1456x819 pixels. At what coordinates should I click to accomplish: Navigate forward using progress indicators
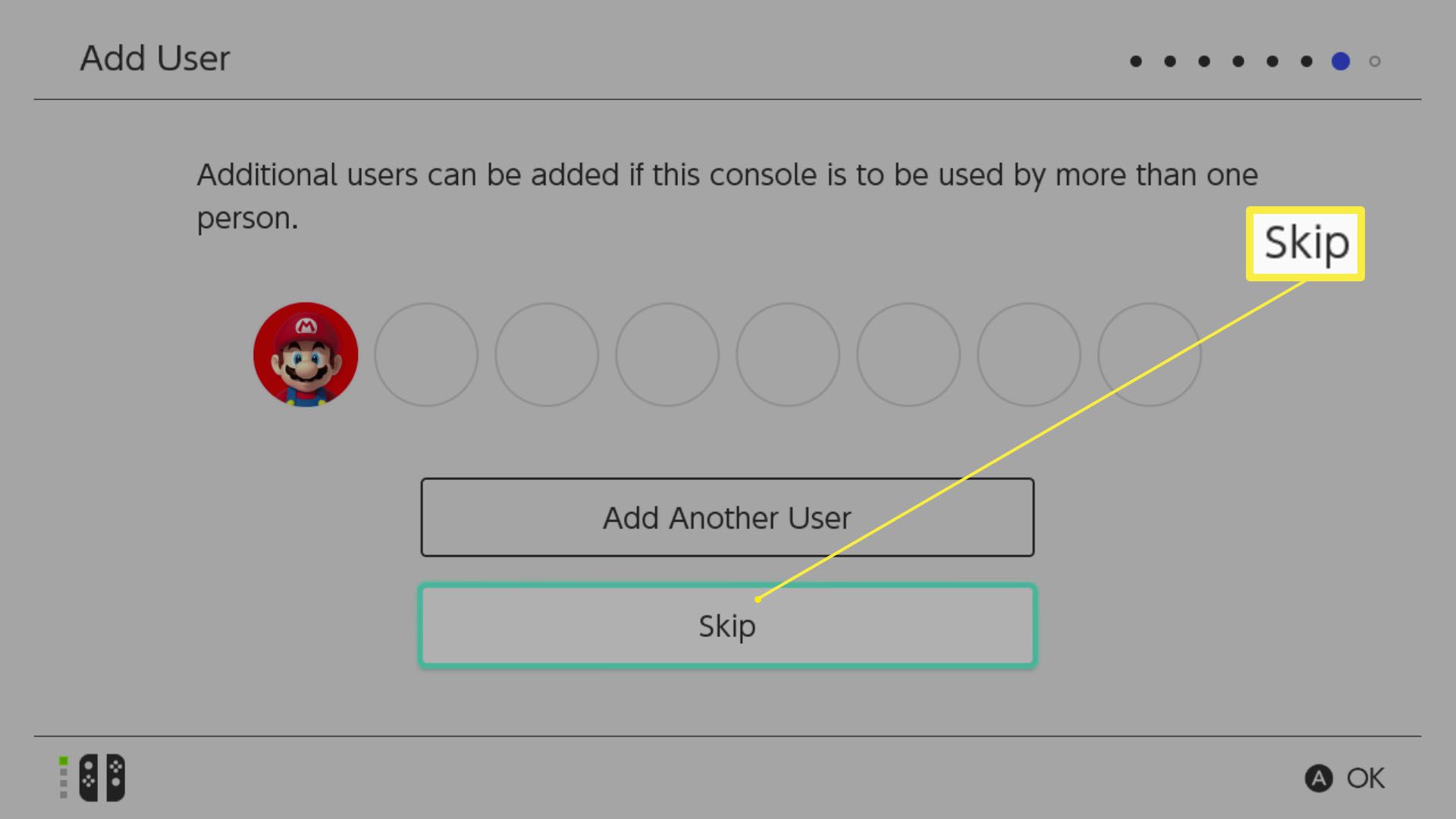[1374, 61]
